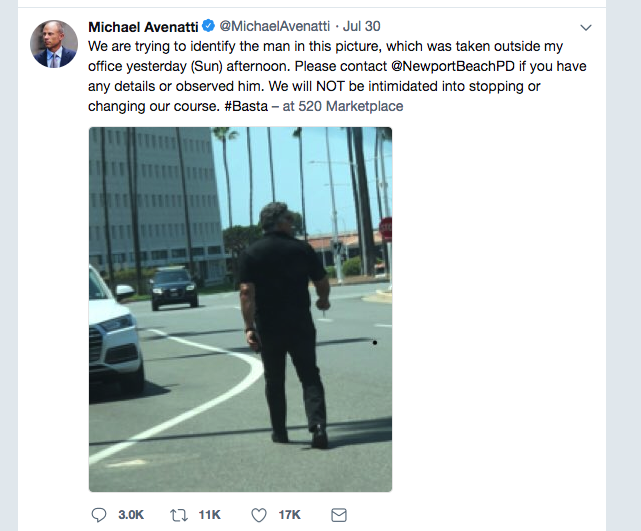Open the Michael Avenatti display name
Image resolution: width=641 pixels, height=531 pixels.
pos(143,27)
